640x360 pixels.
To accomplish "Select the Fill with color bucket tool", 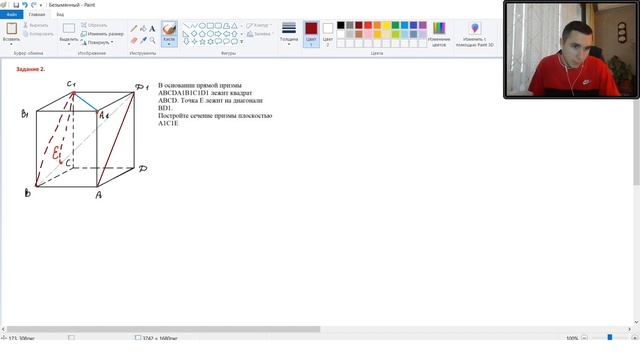I will click(x=143, y=29).
